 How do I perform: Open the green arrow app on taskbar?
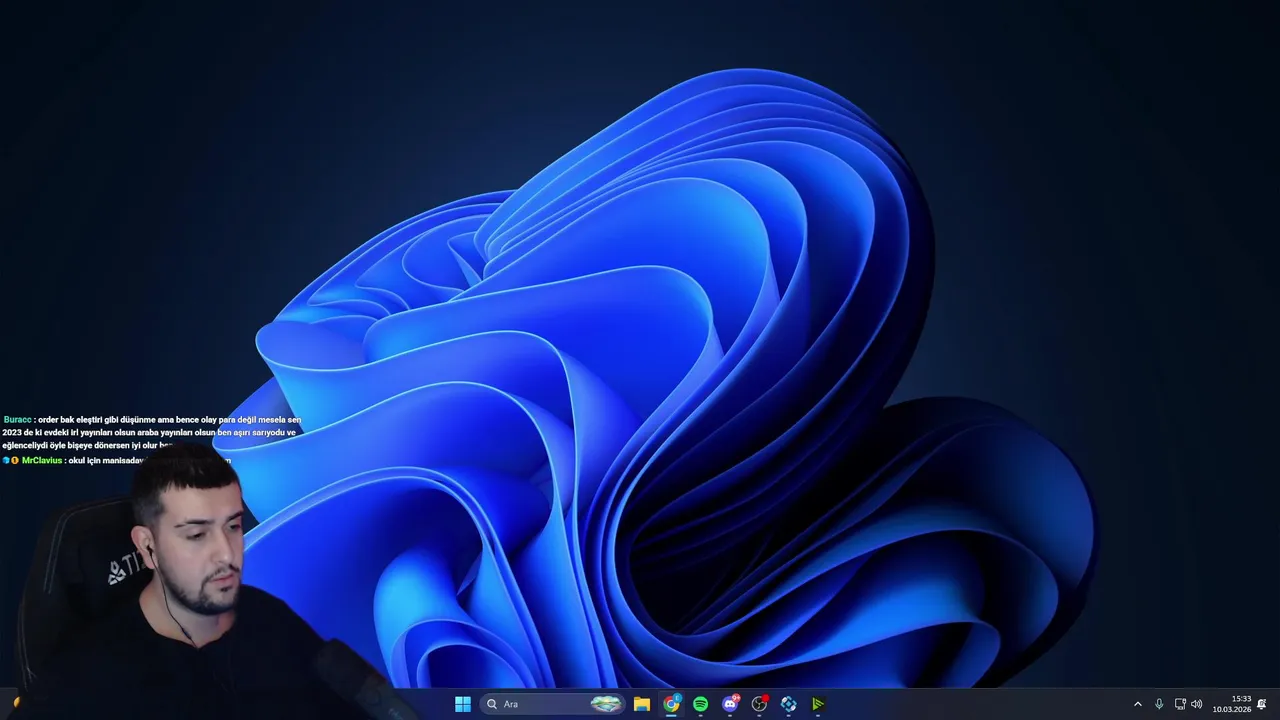(817, 704)
